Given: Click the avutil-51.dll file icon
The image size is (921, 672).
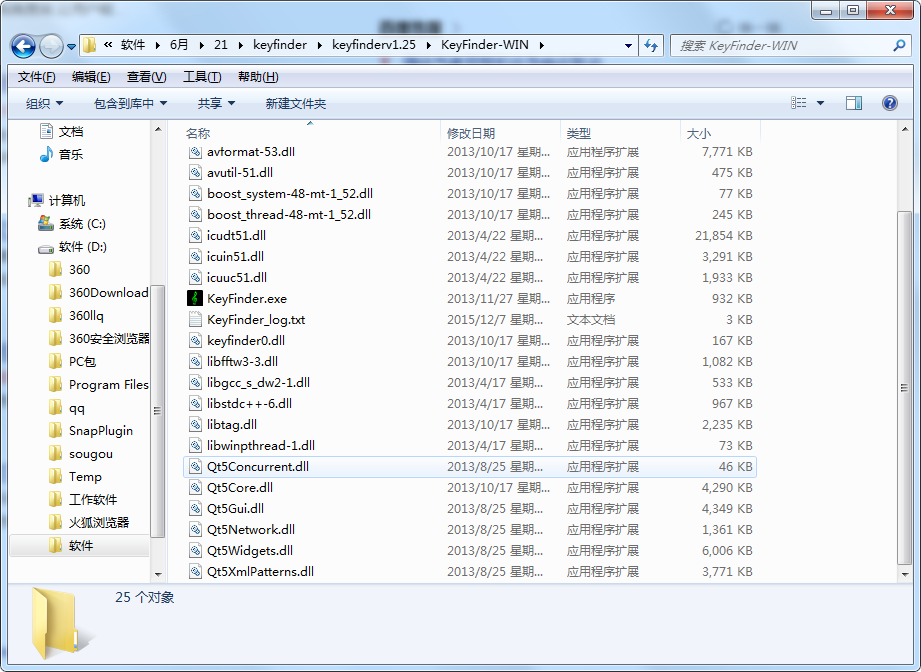Looking at the screenshot, I should click(x=195, y=173).
